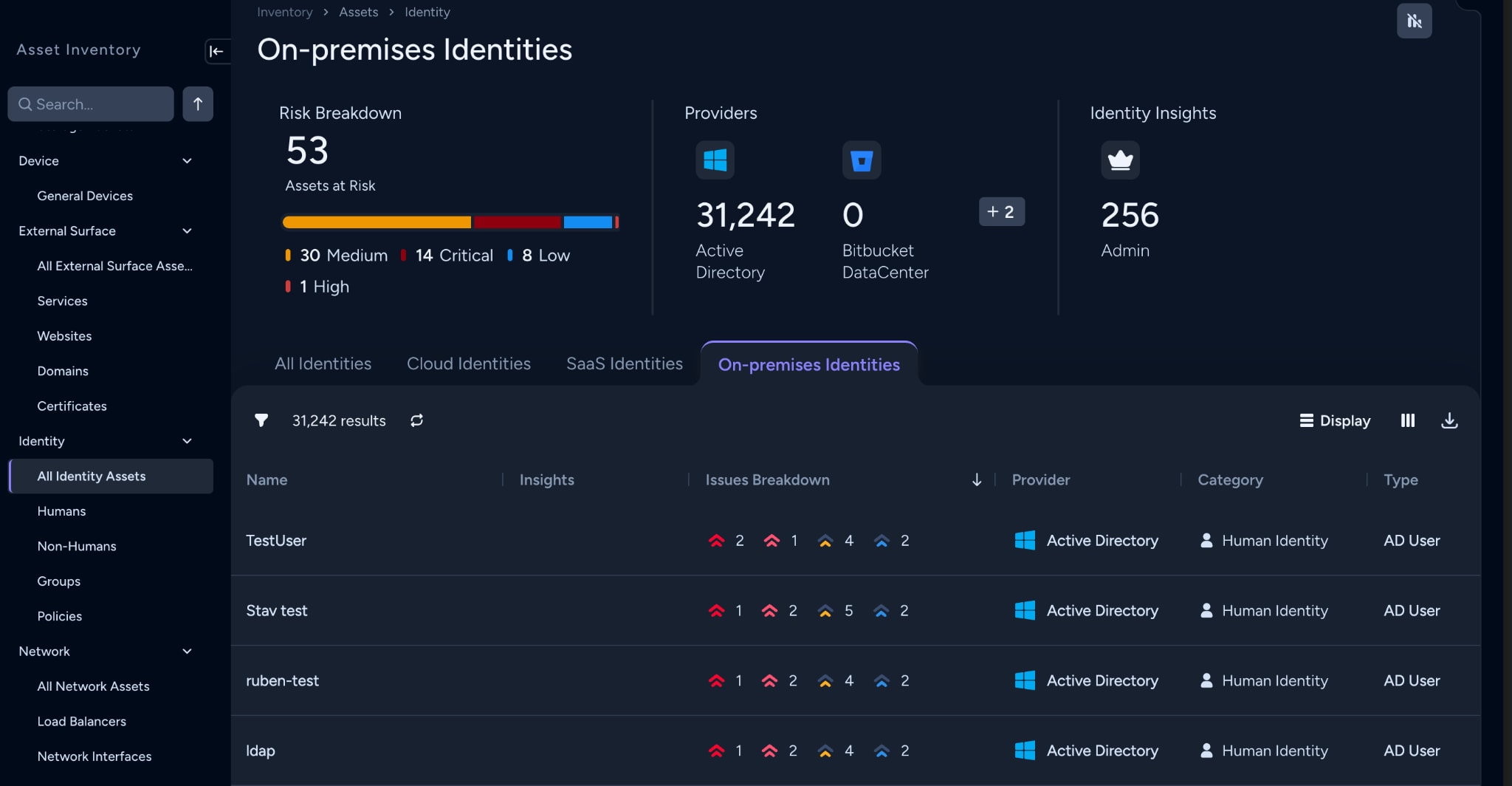
Task: Collapse the Network section chevron
Action: [x=187, y=652]
